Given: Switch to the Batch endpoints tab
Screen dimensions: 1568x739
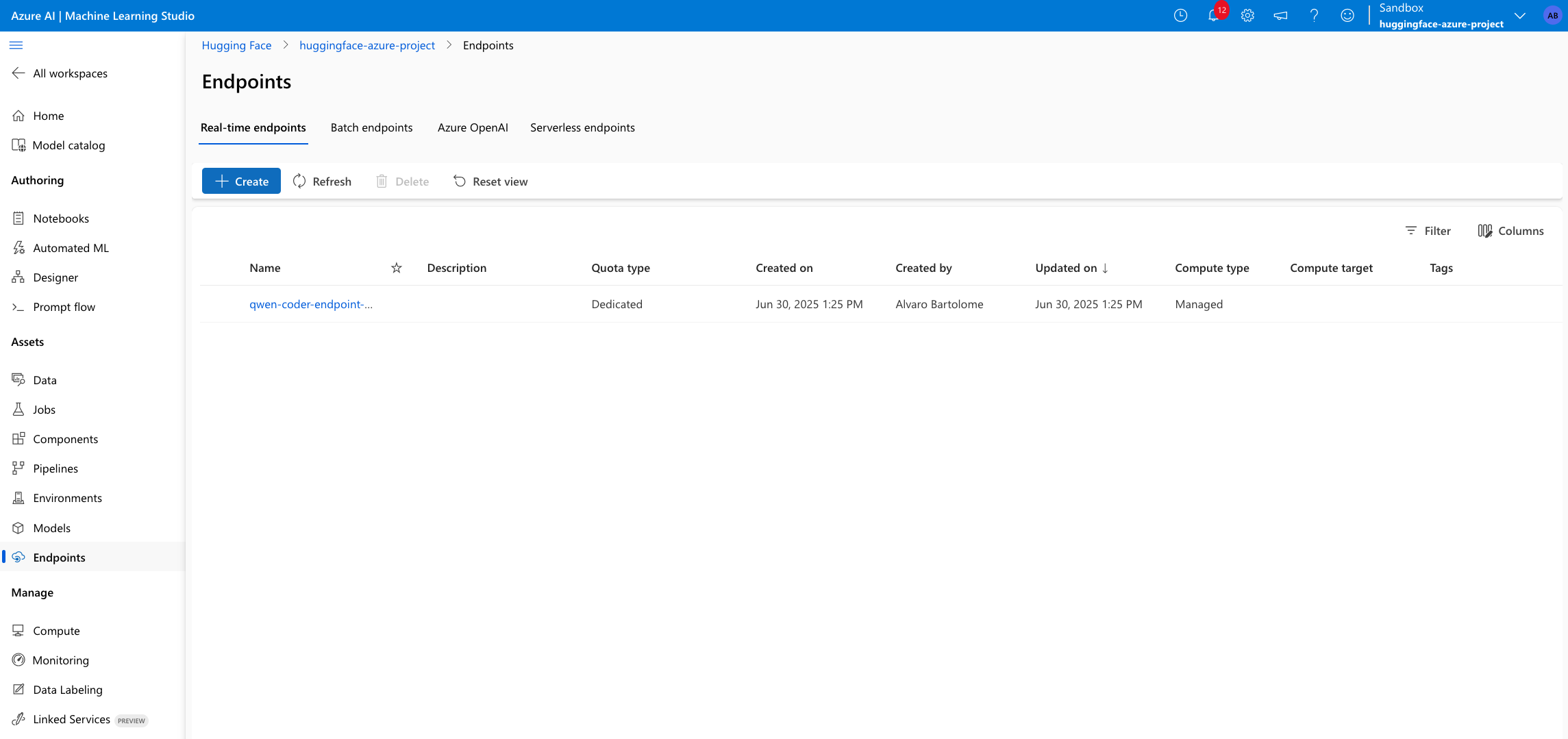Looking at the screenshot, I should (371, 127).
